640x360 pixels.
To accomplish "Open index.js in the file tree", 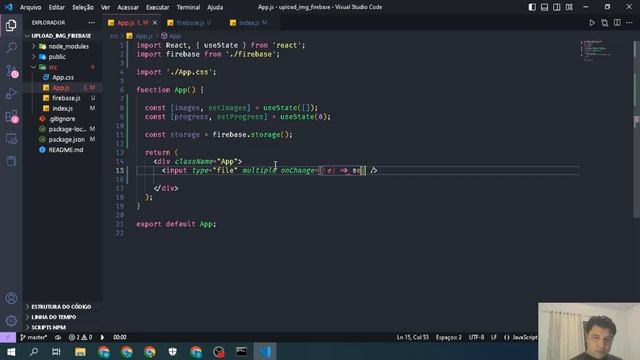I will [x=62, y=108].
